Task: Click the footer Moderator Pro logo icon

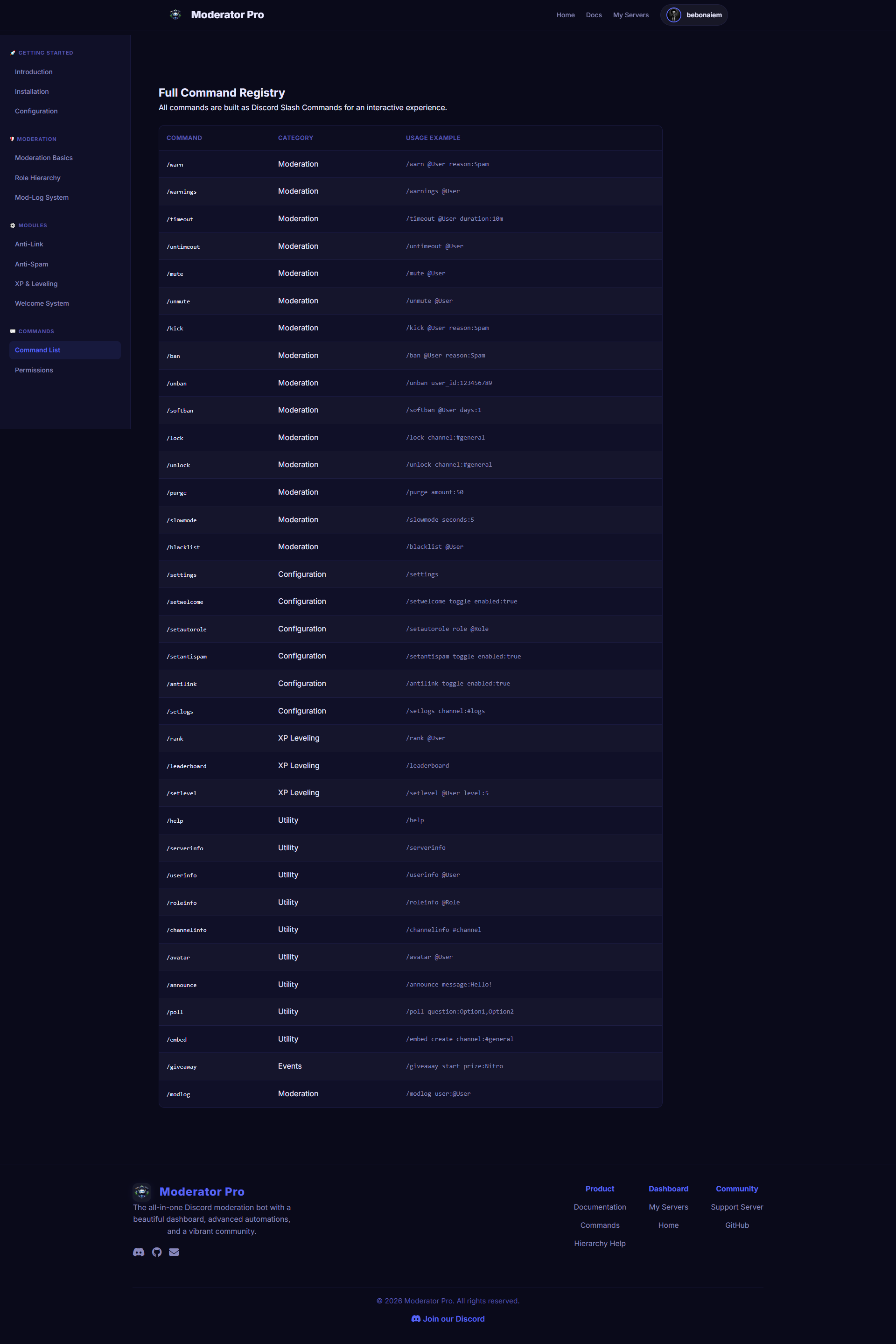Action: 142,1191
